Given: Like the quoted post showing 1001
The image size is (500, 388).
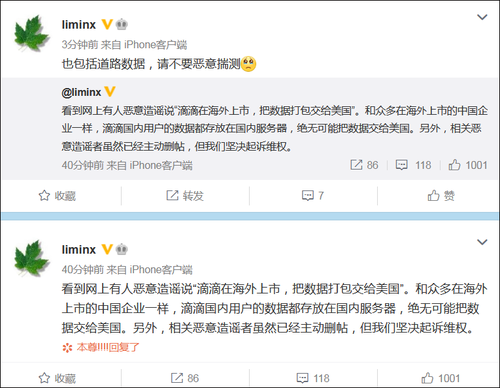Looking at the screenshot, I should (468, 165).
